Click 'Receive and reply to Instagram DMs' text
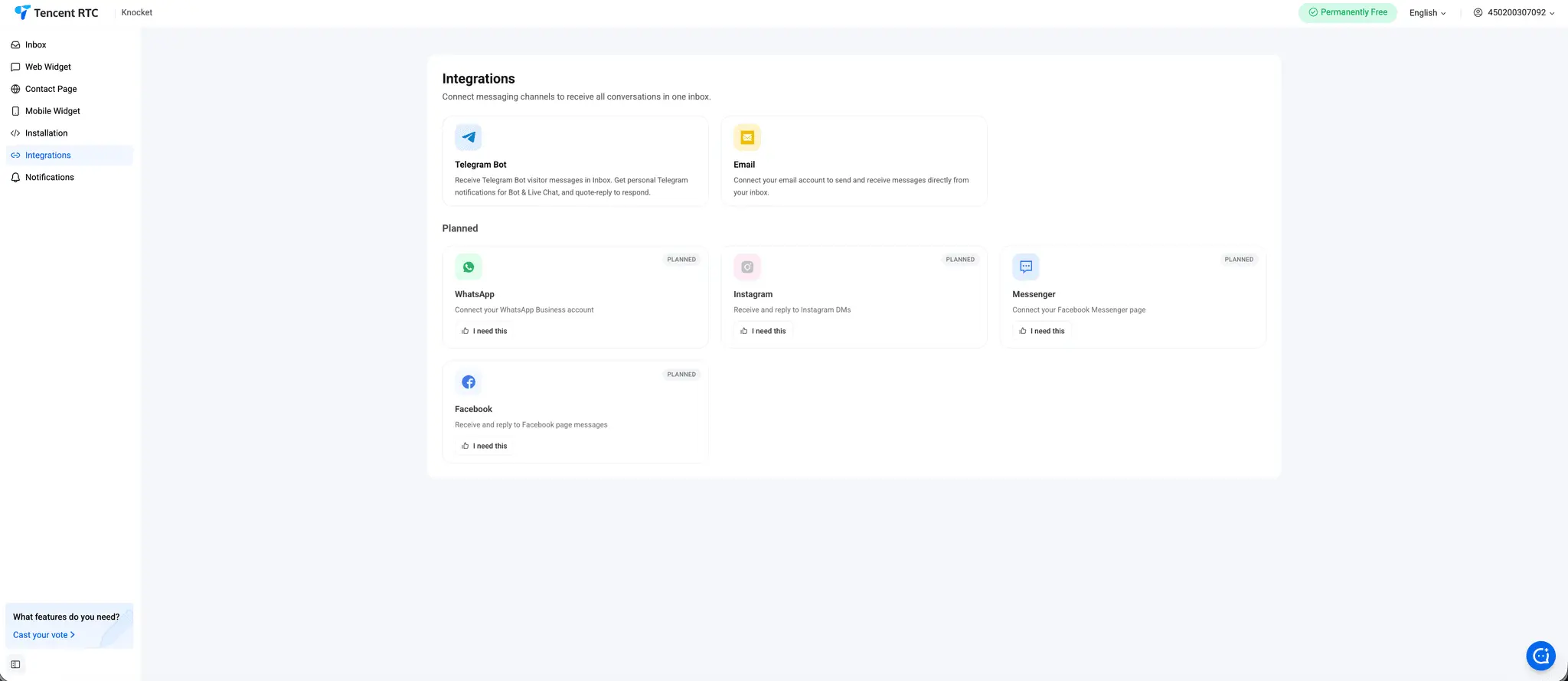The image size is (1568, 681). (792, 309)
